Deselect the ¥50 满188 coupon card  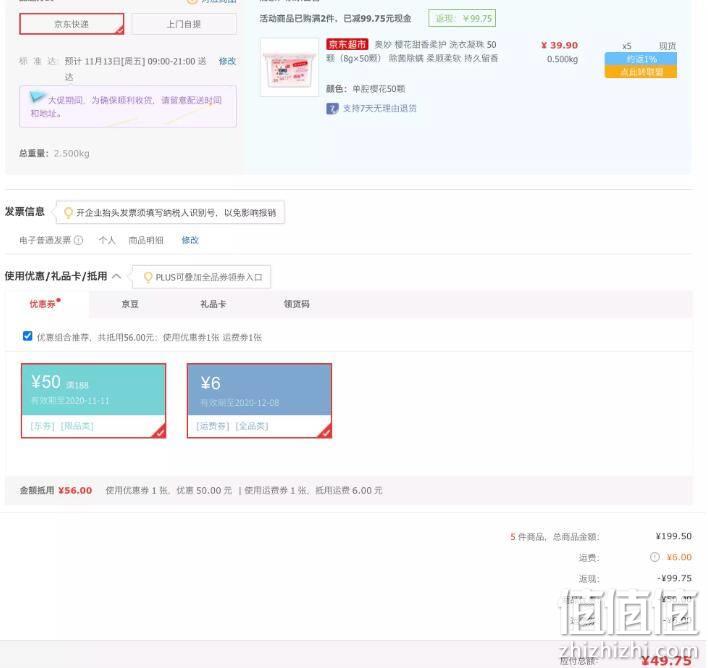point(93,401)
